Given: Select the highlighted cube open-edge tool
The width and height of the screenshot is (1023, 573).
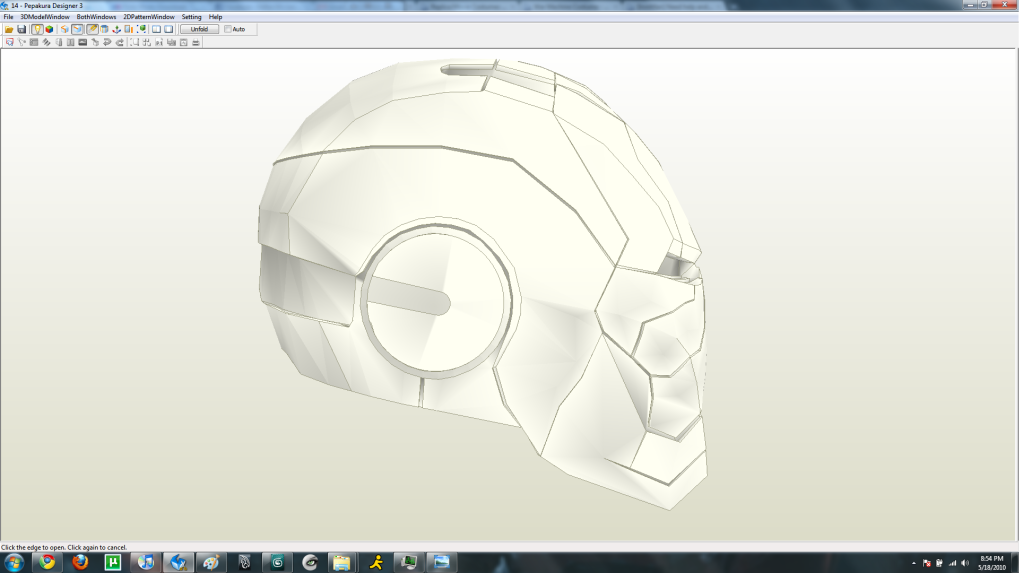Looking at the screenshot, I should point(77,29).
